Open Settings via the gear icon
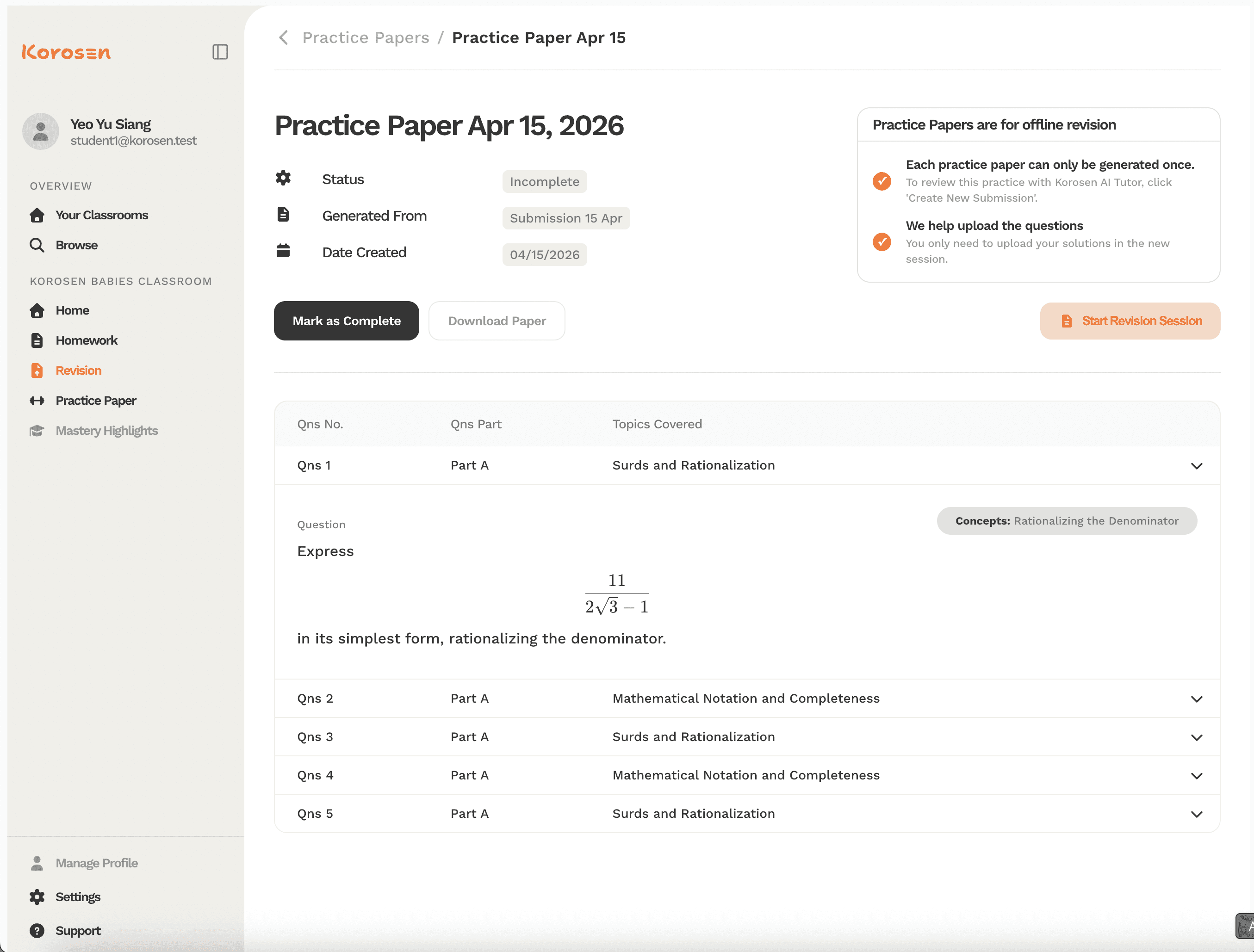The height and width of the screenshot is (952, 1254). click(37, 896)
